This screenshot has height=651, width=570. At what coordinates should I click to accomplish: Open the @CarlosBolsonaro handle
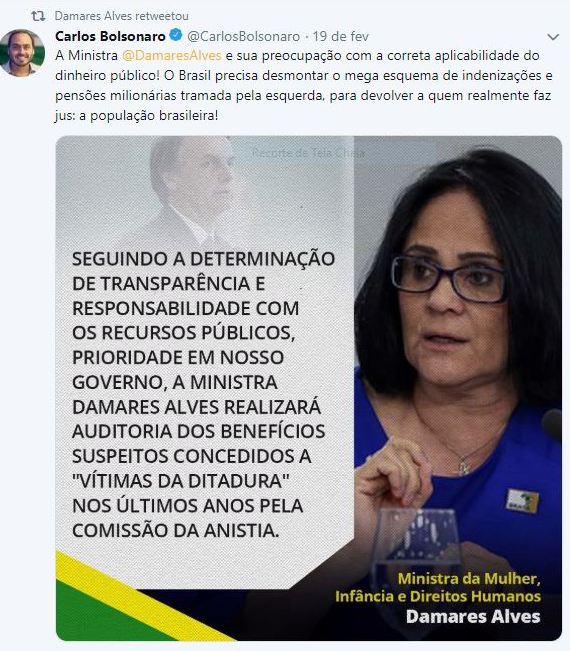click(244, 36)
